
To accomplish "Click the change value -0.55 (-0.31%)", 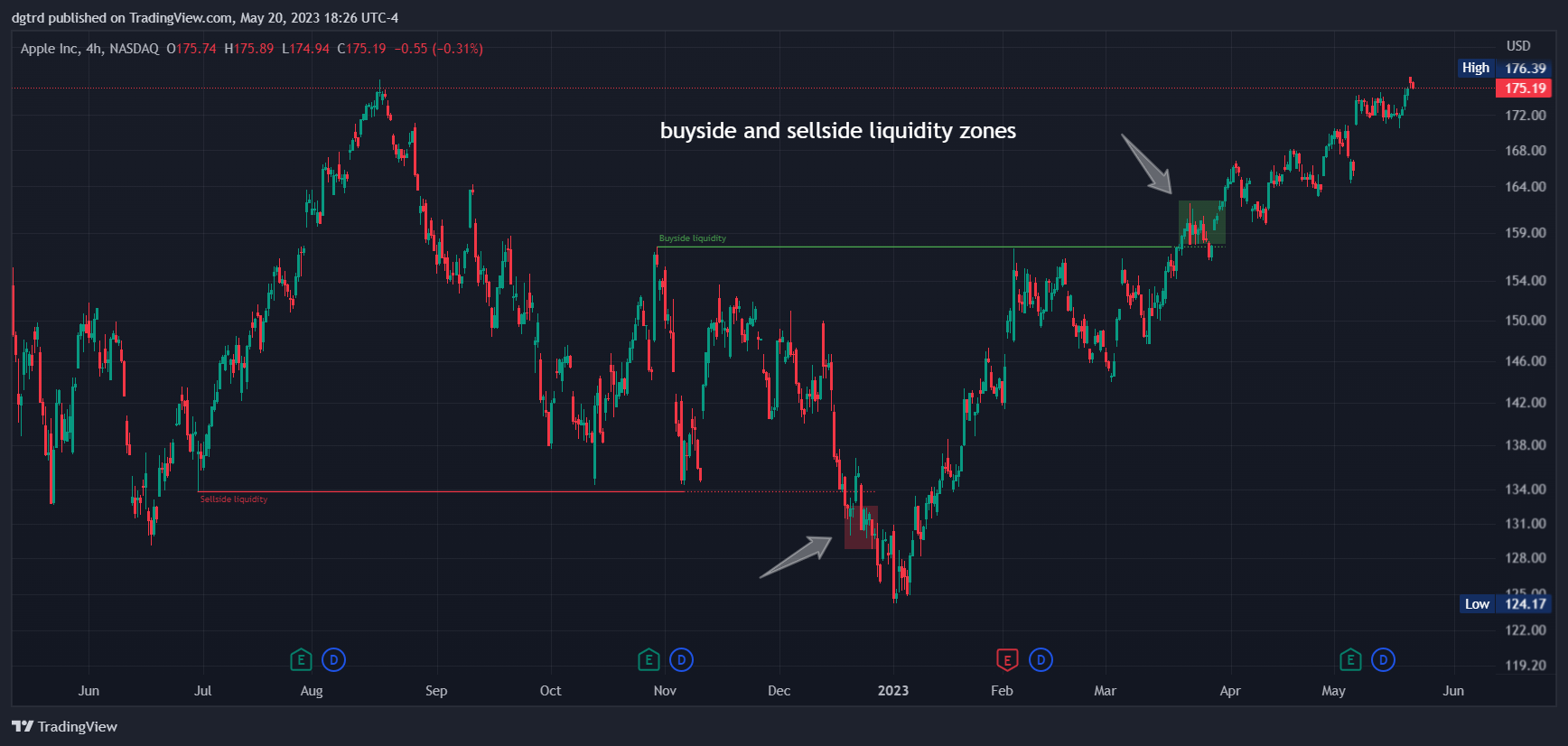I will pyautogui.click(x=439, y=49).
